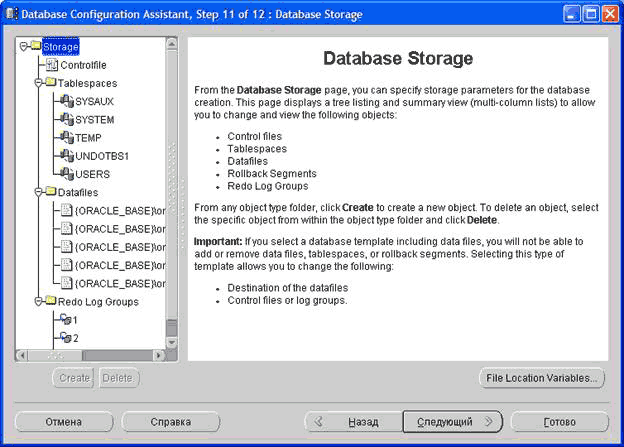Click the Delete button
This screenshot has height=447, width=624.
[118, 378]
